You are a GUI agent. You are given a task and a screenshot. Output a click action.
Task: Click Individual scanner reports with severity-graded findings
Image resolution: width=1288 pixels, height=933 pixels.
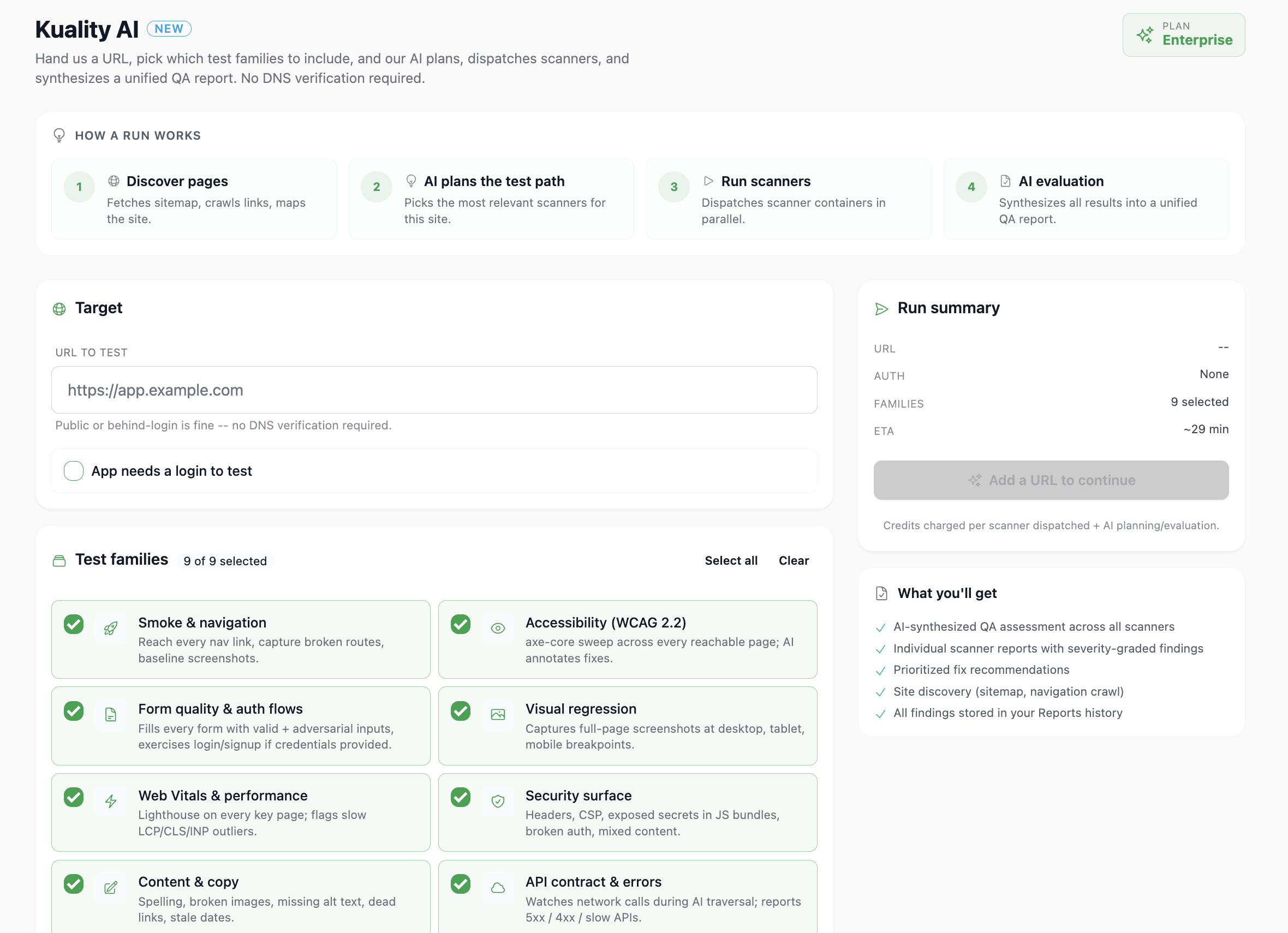pyautogui.click(x=1048, y=649)
